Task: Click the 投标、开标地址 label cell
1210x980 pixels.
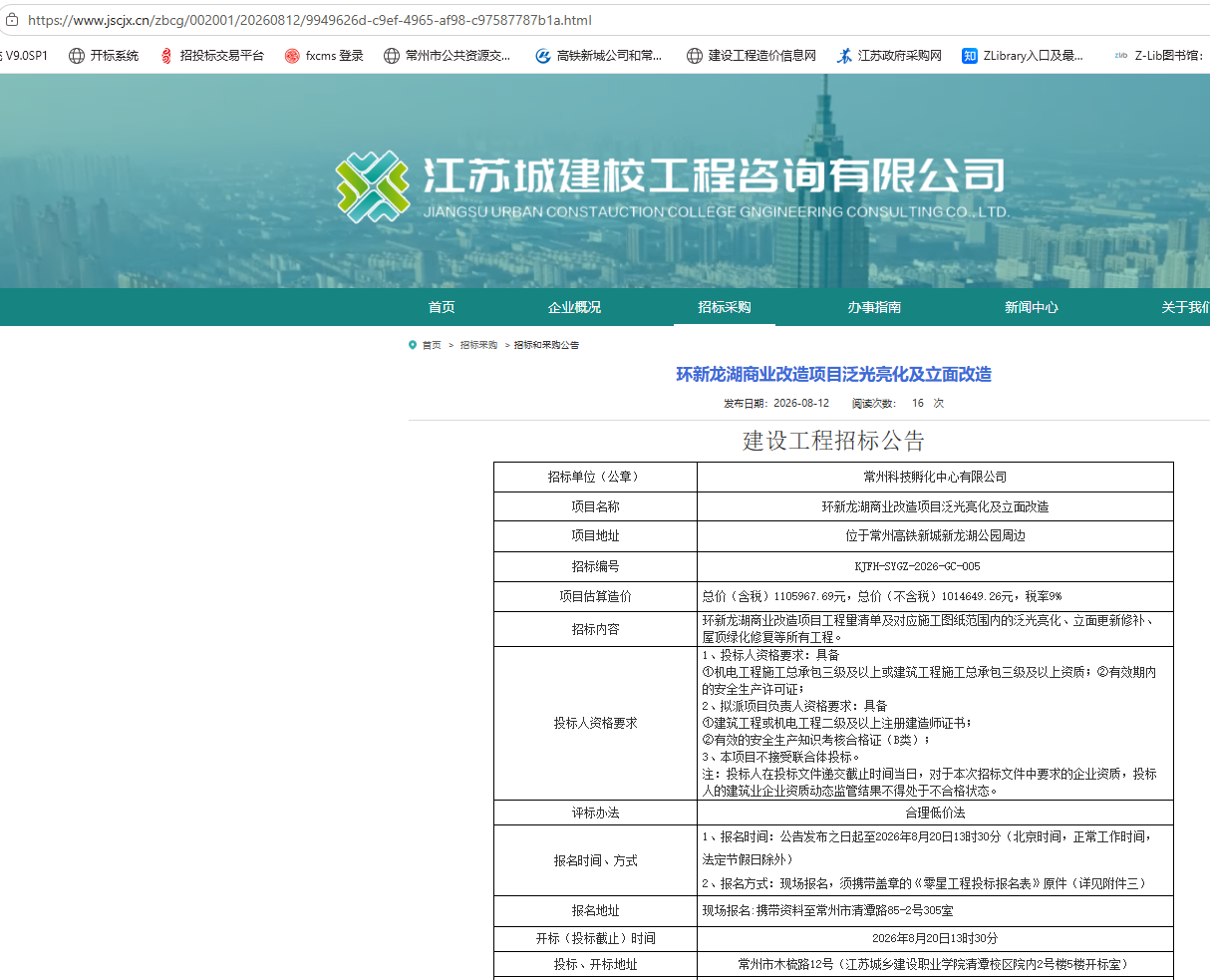Action: [x=595, y=964]
